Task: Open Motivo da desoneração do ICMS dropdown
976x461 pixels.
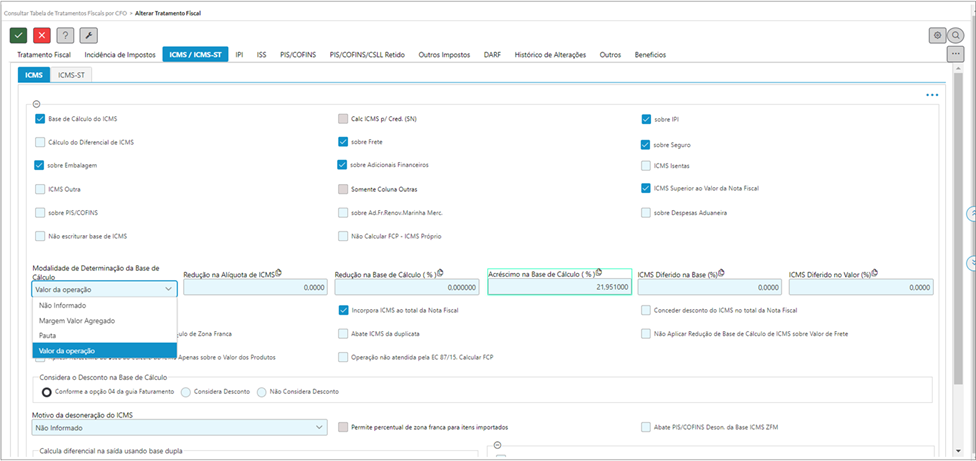Action: click(179, 427)
